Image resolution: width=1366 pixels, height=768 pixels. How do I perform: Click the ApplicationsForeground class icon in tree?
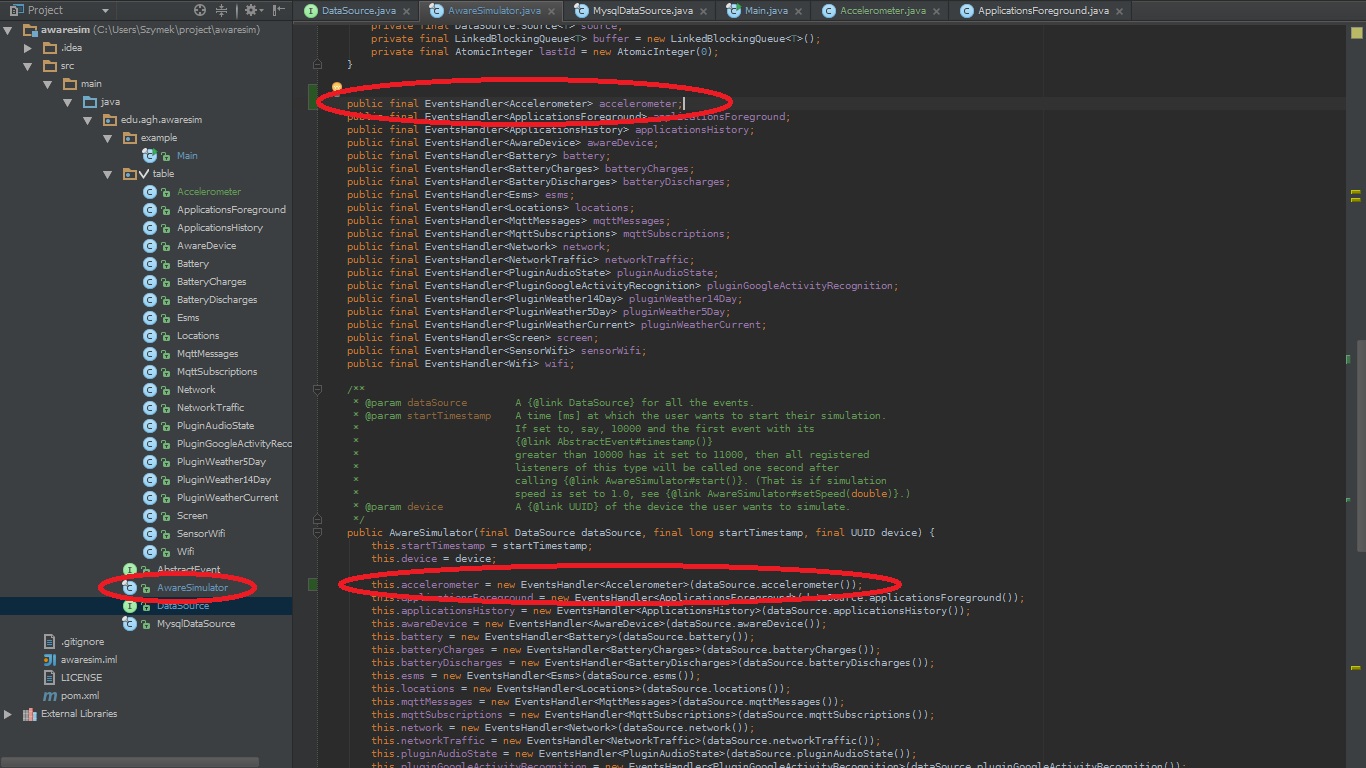(x=150, y=210)
